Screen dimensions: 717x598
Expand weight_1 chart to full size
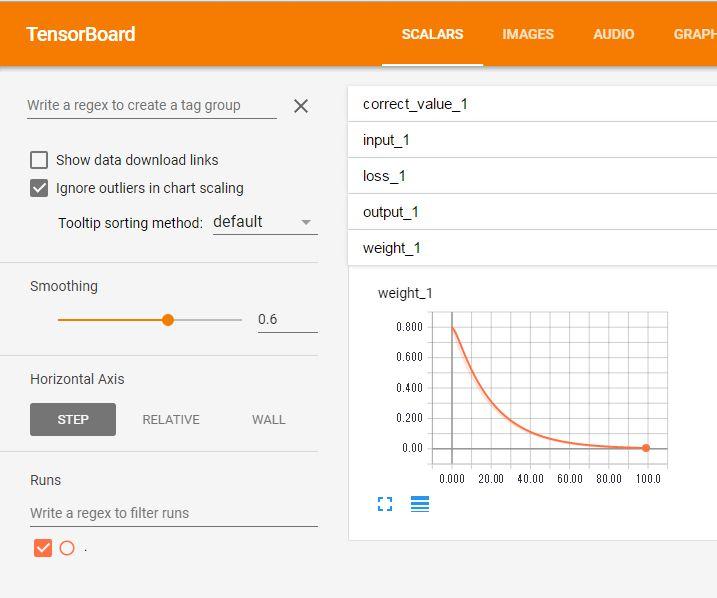click(x=385, y=504)
